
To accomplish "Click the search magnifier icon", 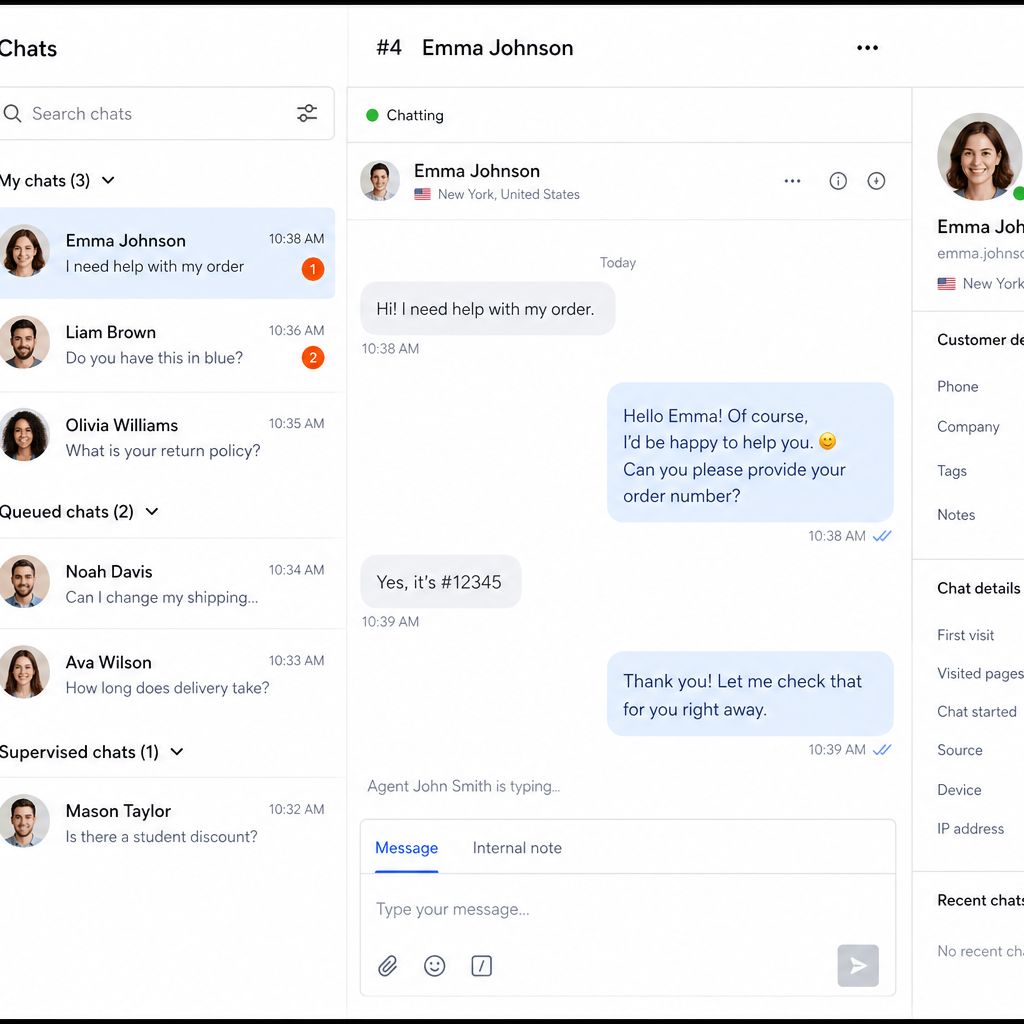I will [12, 114].
